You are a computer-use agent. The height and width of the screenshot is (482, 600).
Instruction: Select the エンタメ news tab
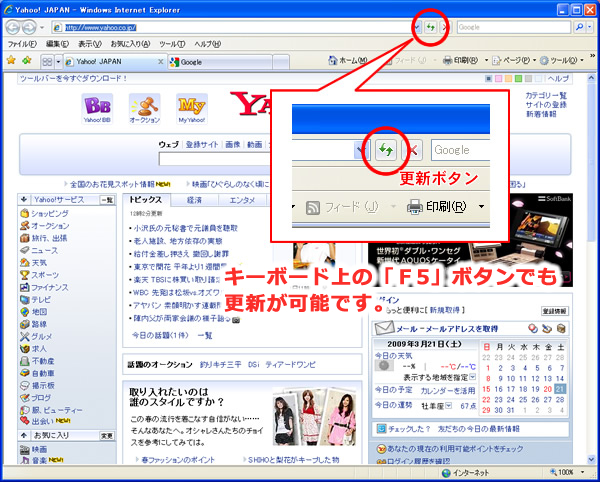coord(242,200)
